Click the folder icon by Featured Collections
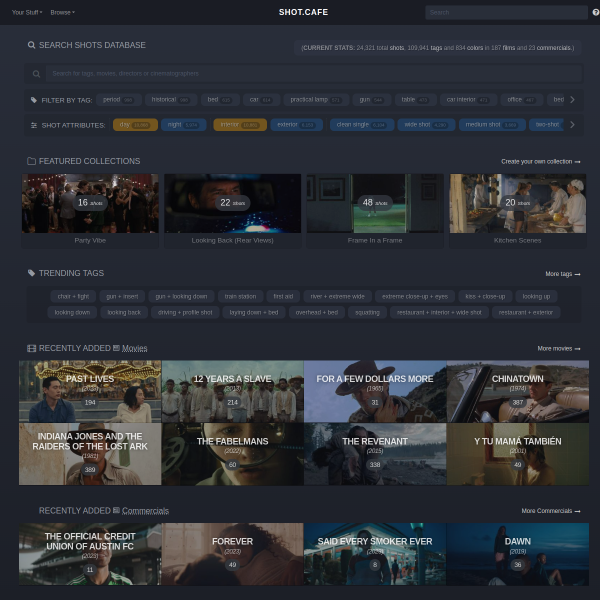The height and width of the screenshot is (600, 600). click(31, 161)
